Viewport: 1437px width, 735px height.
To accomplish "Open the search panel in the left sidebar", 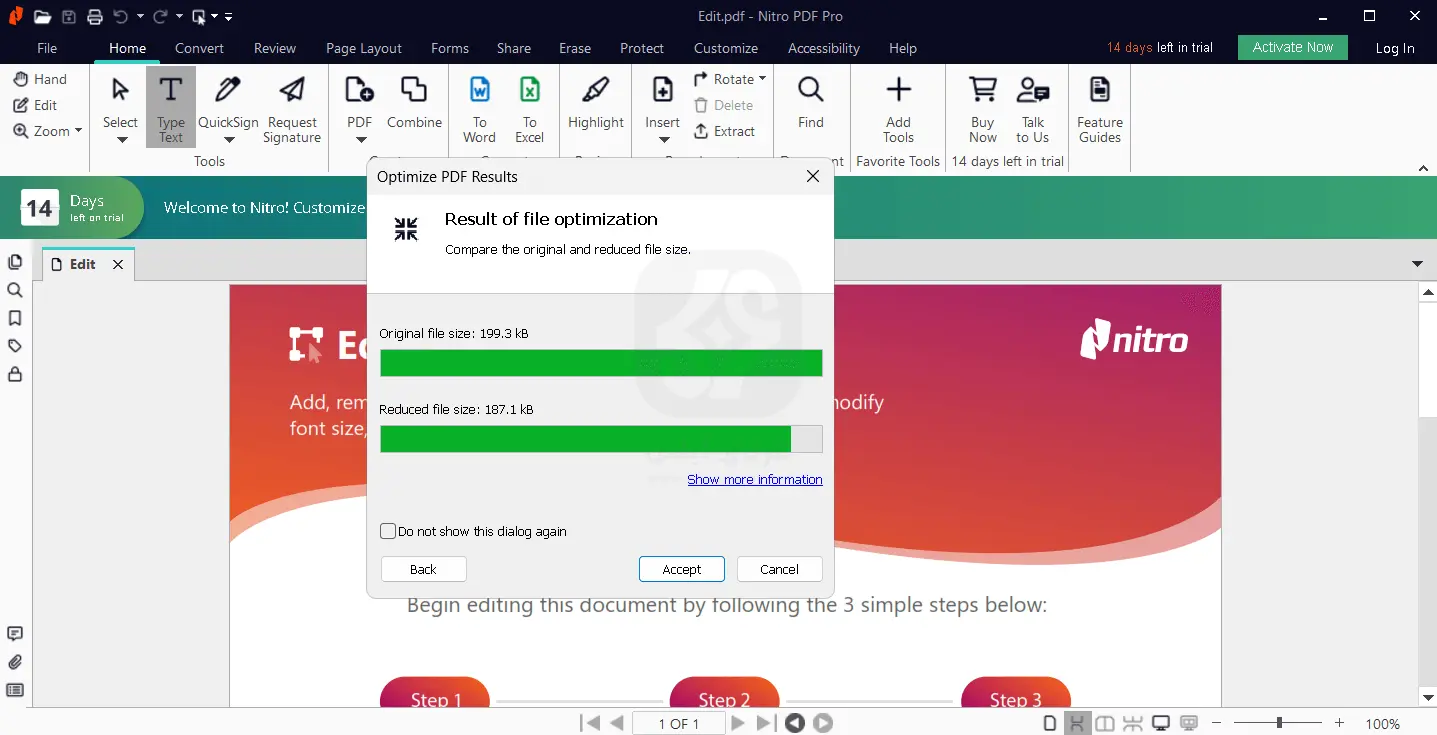I will click(15, 290).
